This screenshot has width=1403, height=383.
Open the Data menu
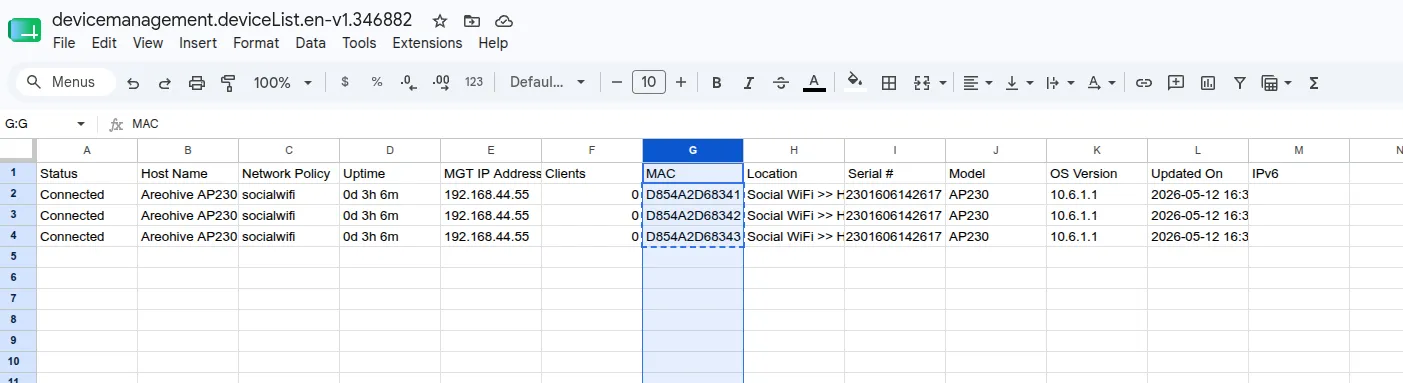pyautogui.click(x=310, y=43)
